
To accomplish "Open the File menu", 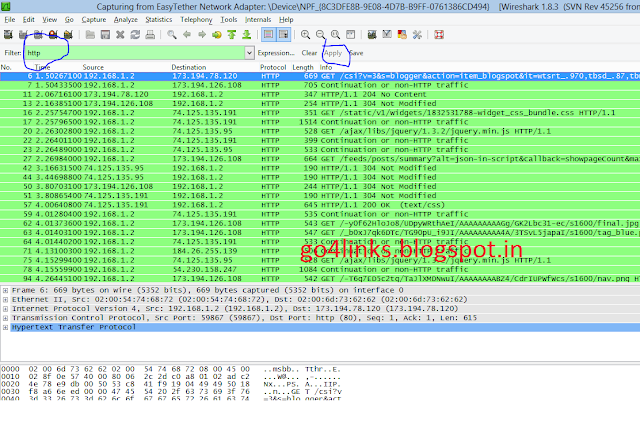I will point(10,20).
